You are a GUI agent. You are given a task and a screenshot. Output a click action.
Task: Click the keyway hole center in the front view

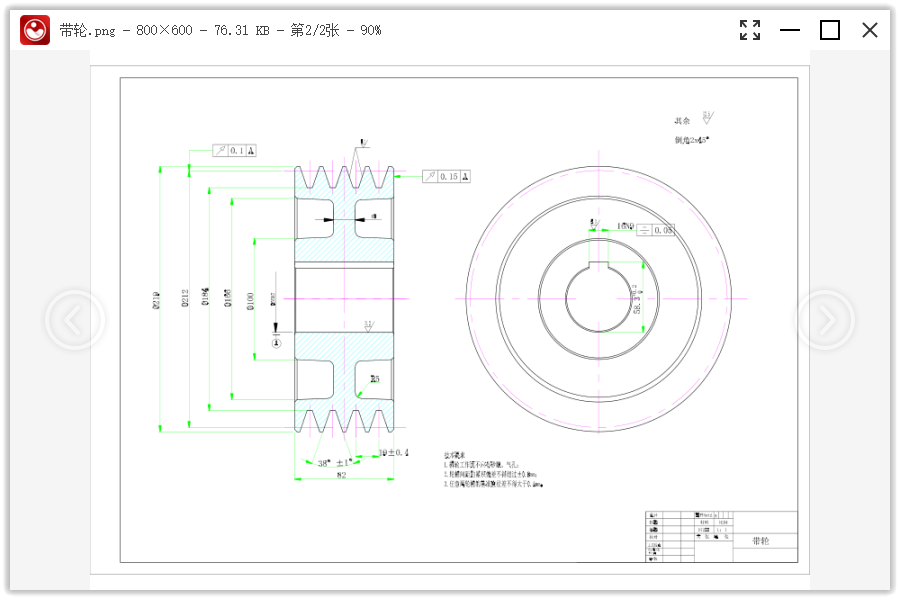tap(598, 298)
